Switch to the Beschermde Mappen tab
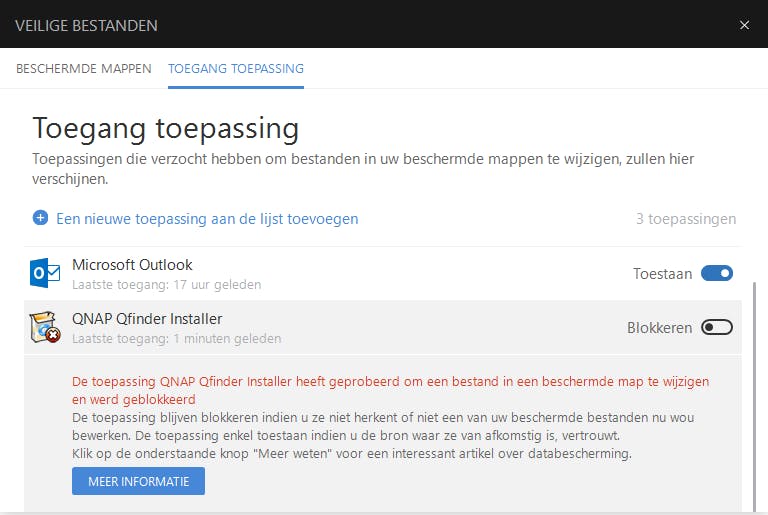The height and width of the screenshot is (515, 768). [x=84, y=69]
